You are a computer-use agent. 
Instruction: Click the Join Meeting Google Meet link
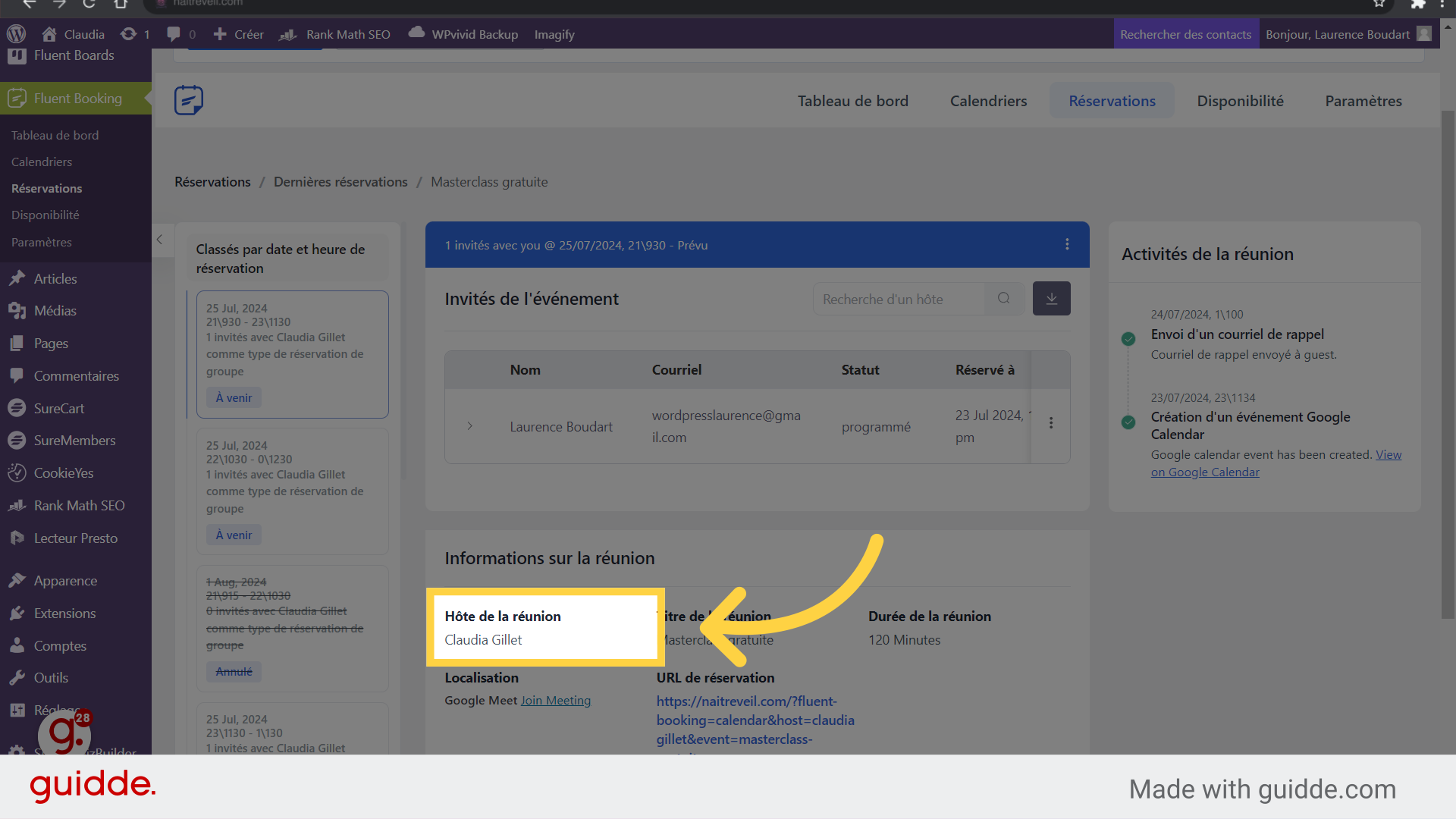pos(555,701)
